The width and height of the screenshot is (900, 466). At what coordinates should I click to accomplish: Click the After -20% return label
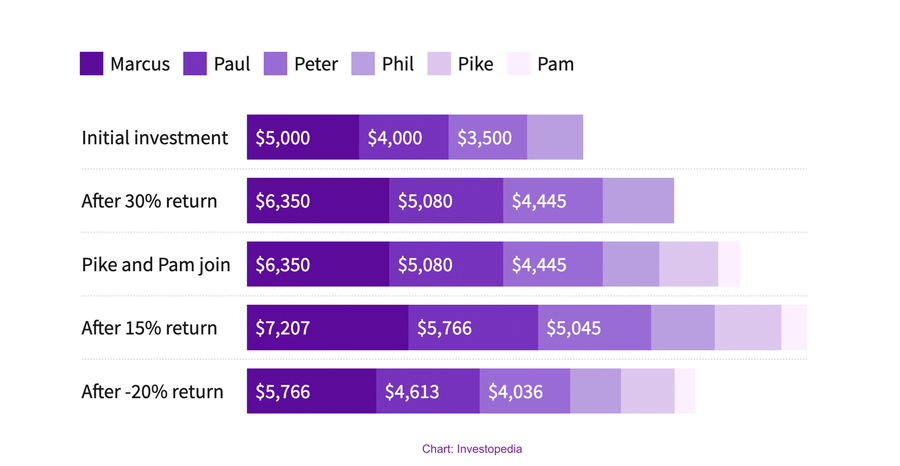pyautogui.click(x=152, y=391)
